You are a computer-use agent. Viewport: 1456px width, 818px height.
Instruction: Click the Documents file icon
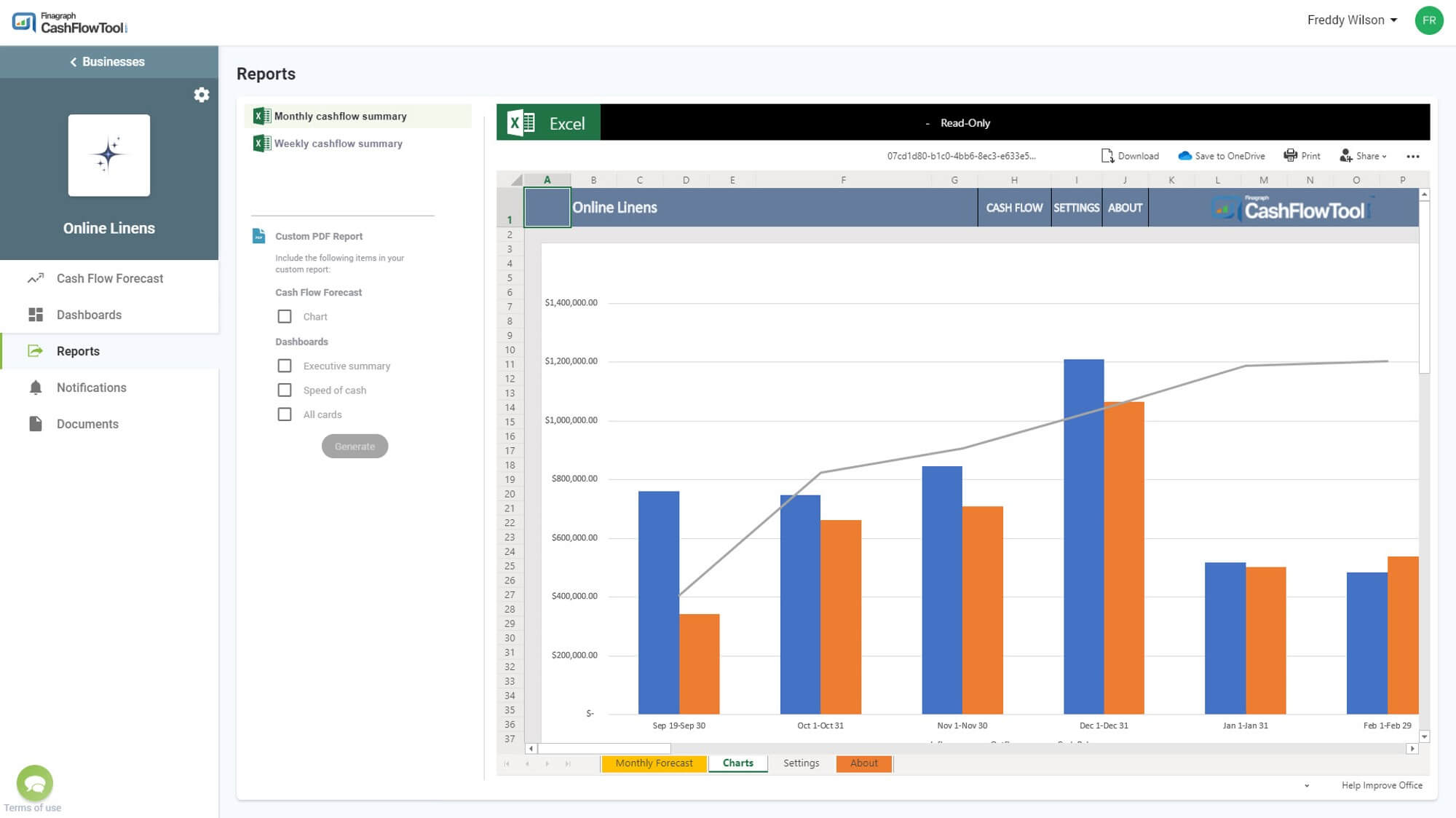pyautogui.click(x=36, y=424)
